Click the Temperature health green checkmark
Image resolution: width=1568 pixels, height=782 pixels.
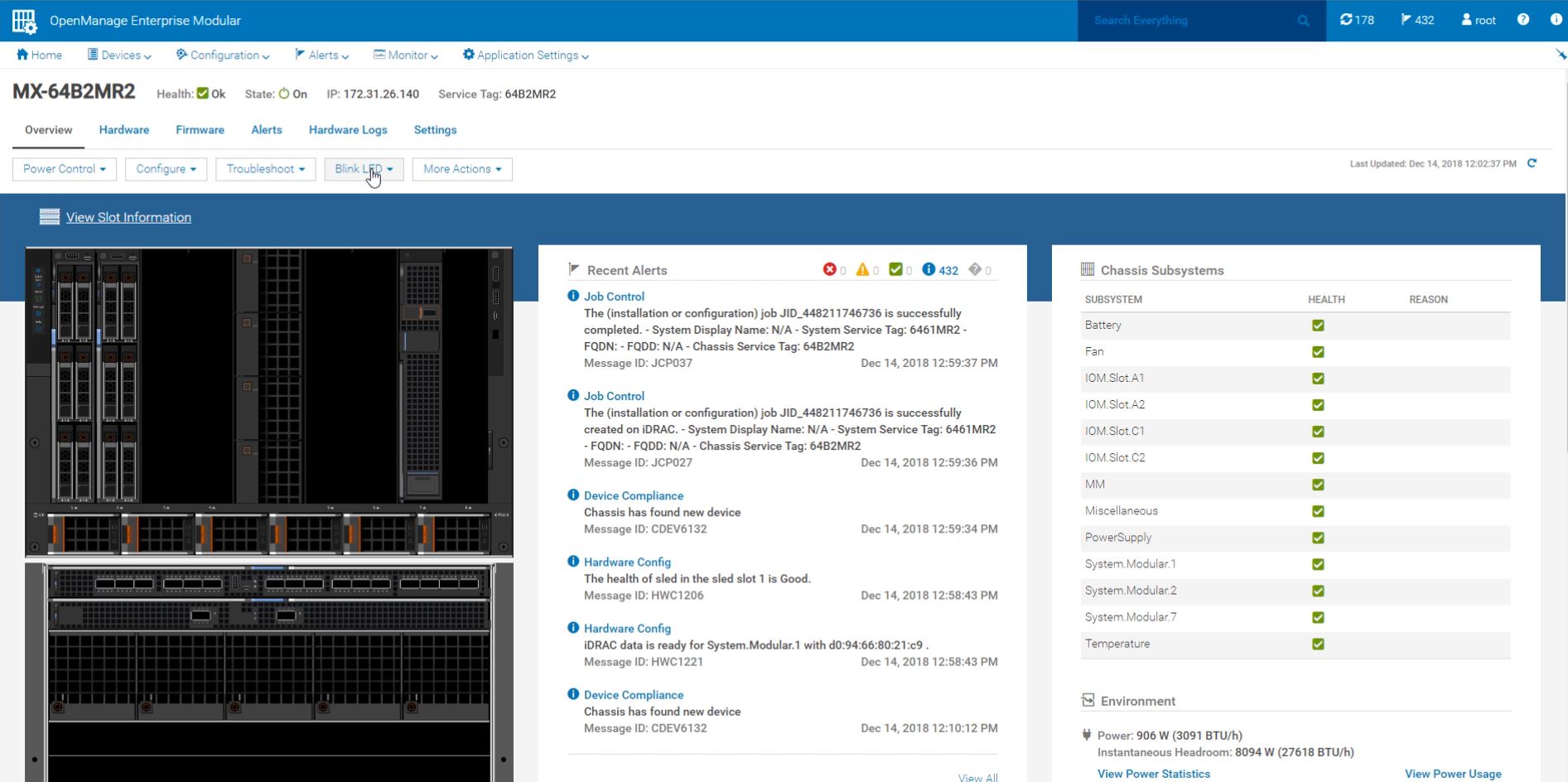[x=1318, y=644]
